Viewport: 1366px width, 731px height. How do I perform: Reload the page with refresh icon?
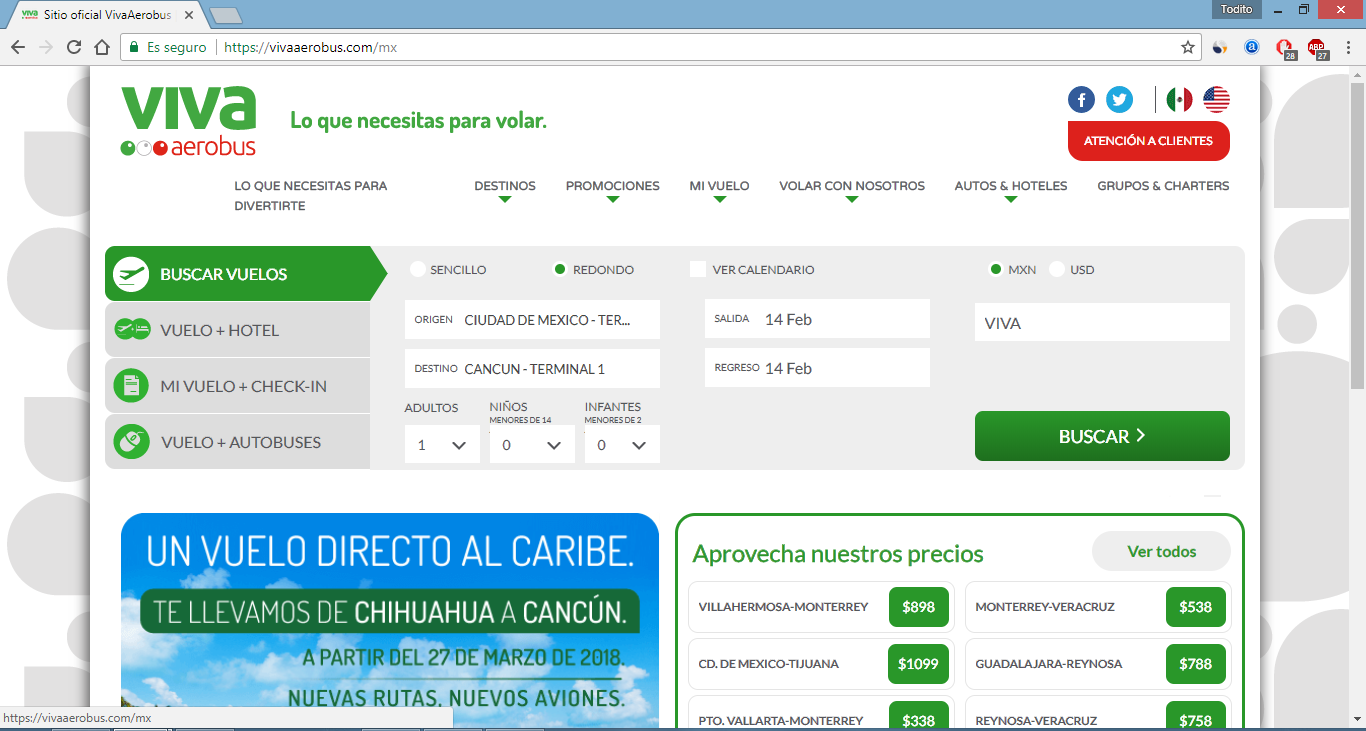coord(74,47)
